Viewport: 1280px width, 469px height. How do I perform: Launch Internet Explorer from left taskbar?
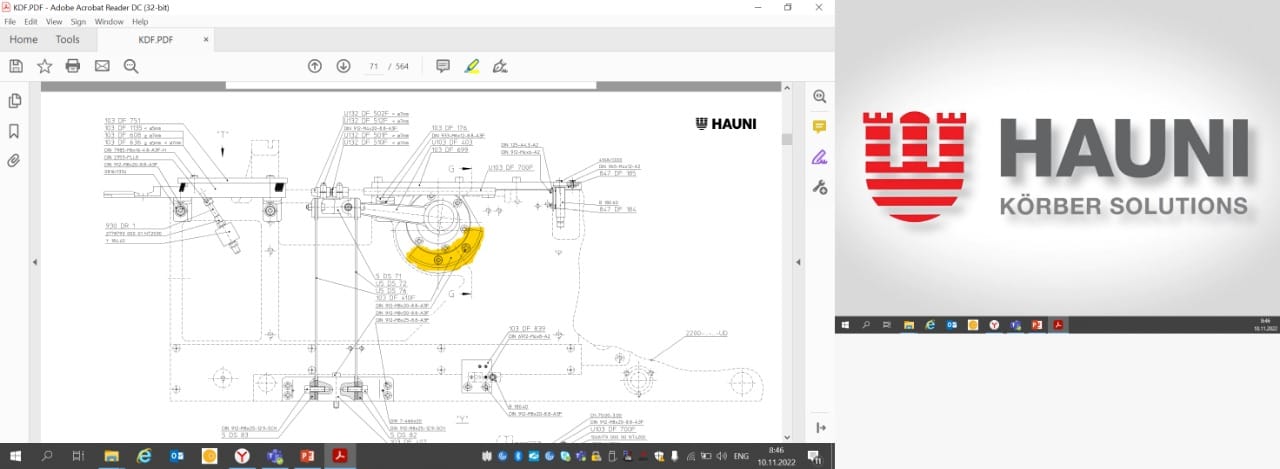pyautogui.click(x=144, y=456)
